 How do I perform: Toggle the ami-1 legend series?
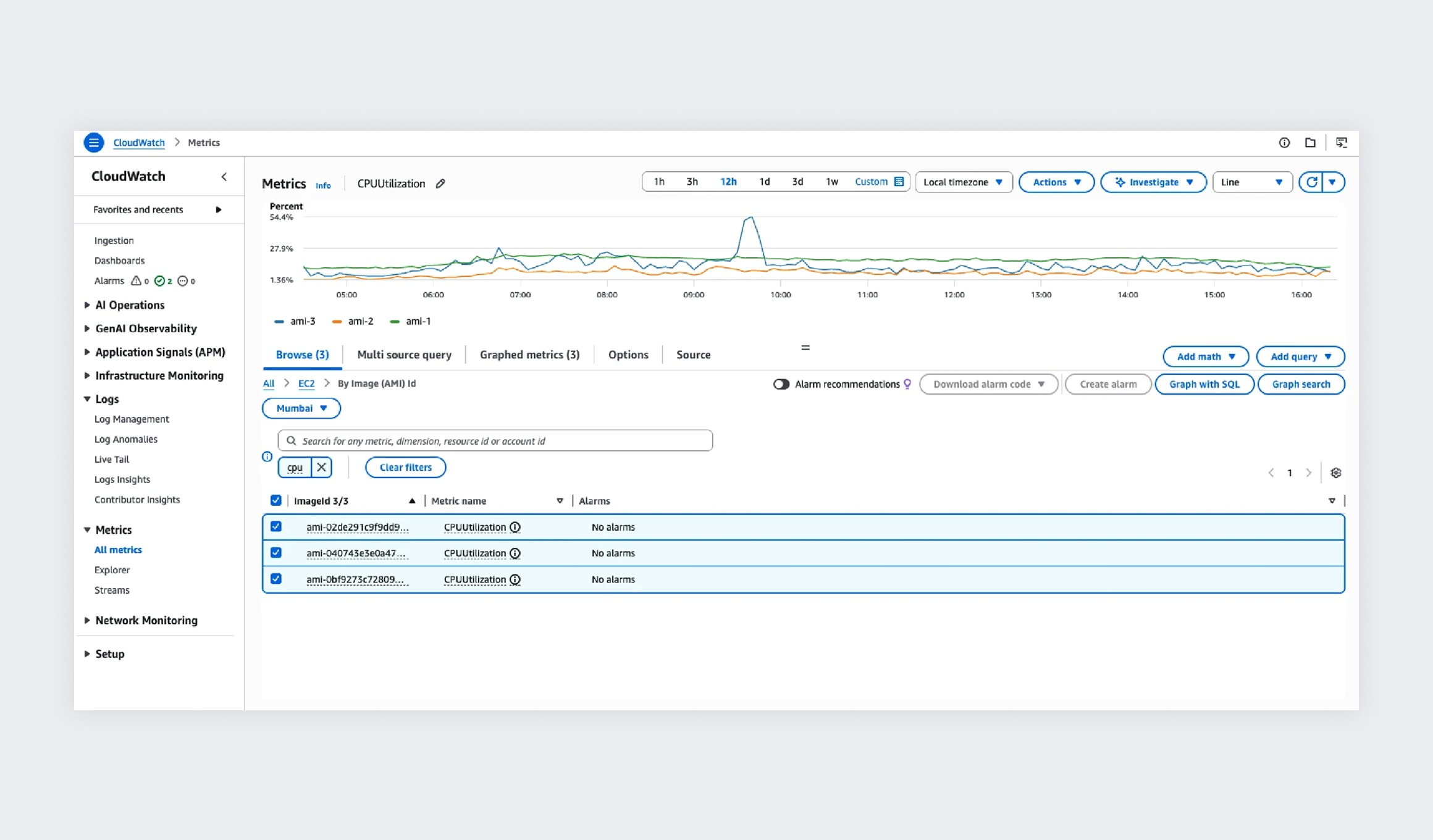pos(410,321)
